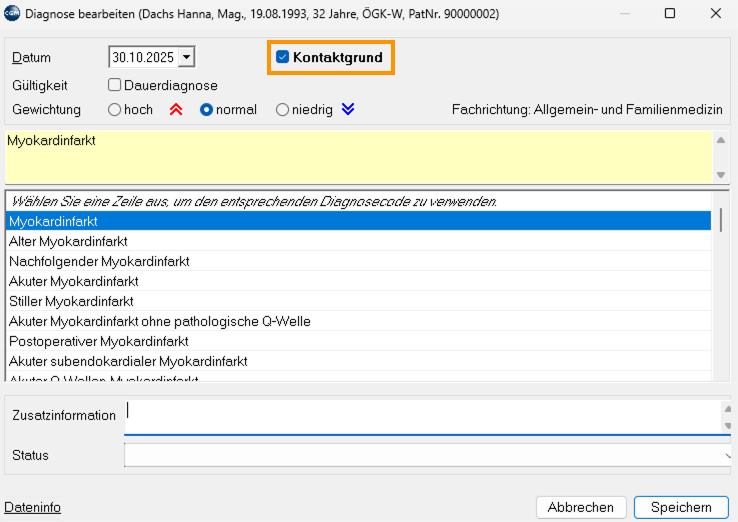Expand the Status dropdown list
The image size is (738, 522).
tap(725, 456)
